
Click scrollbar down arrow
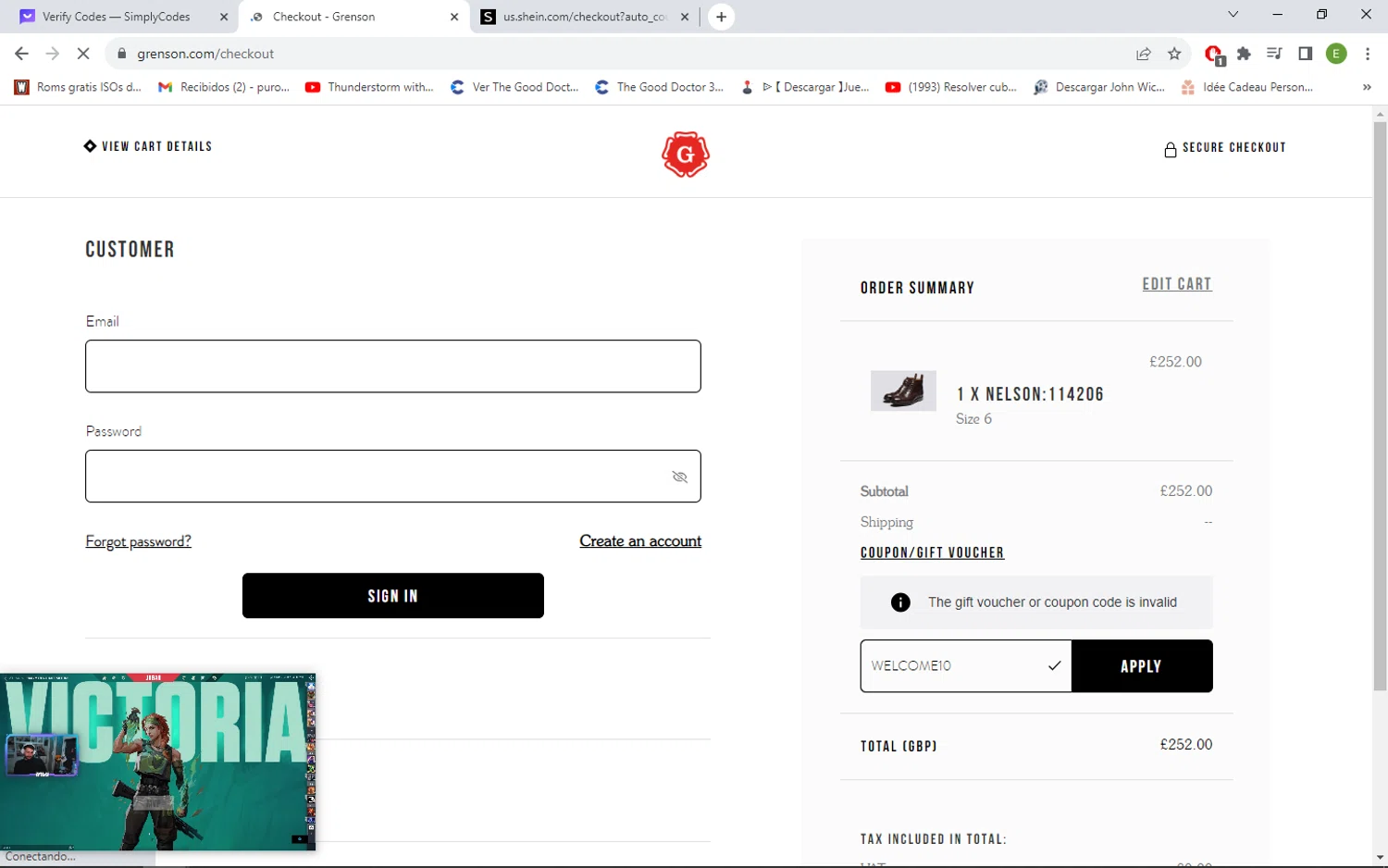coord(1380,858)
